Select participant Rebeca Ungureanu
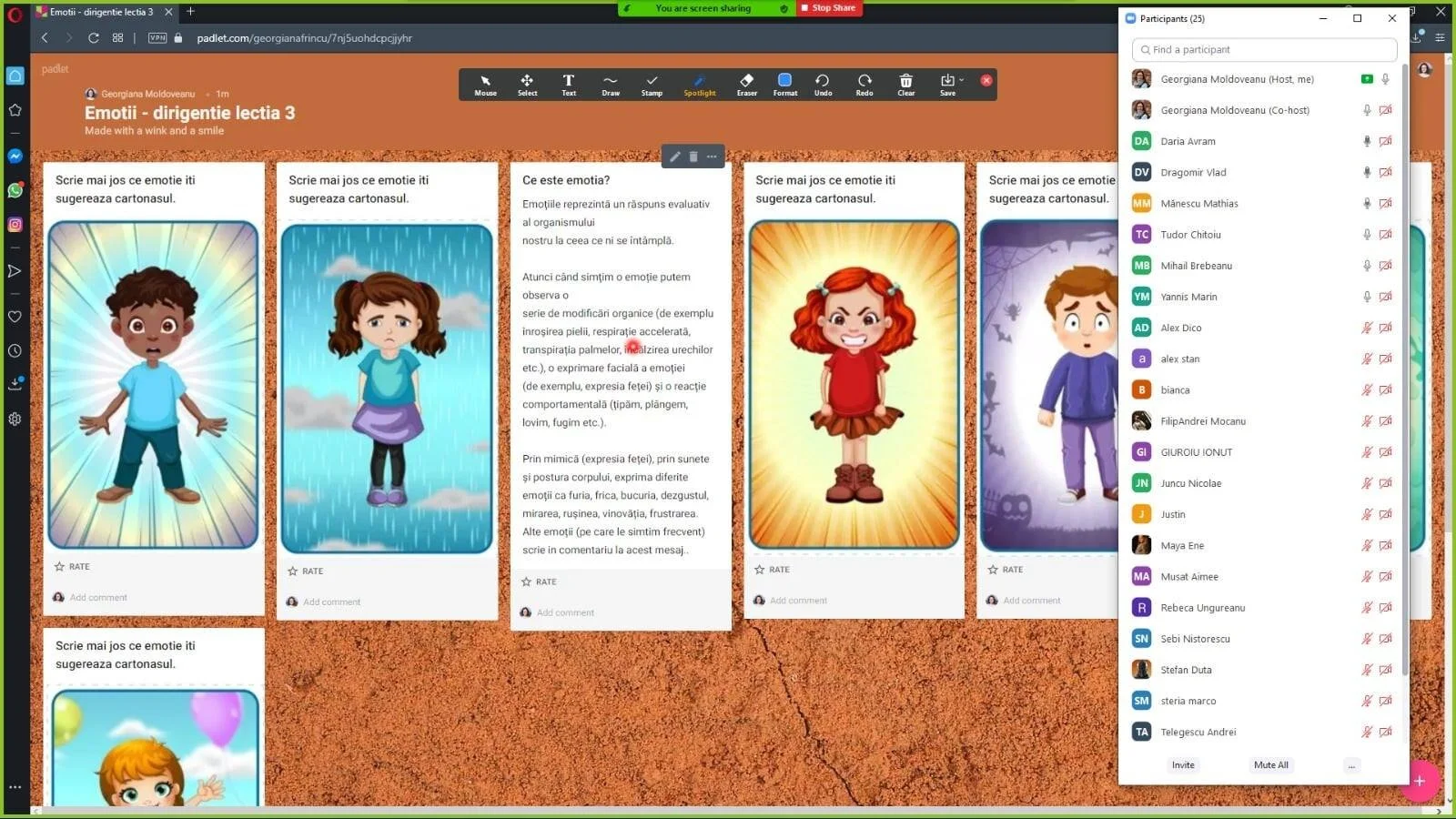Image resolution: width=1456 pixels, height=819 pixels. pyautogui.click(x=1203, y=608)
